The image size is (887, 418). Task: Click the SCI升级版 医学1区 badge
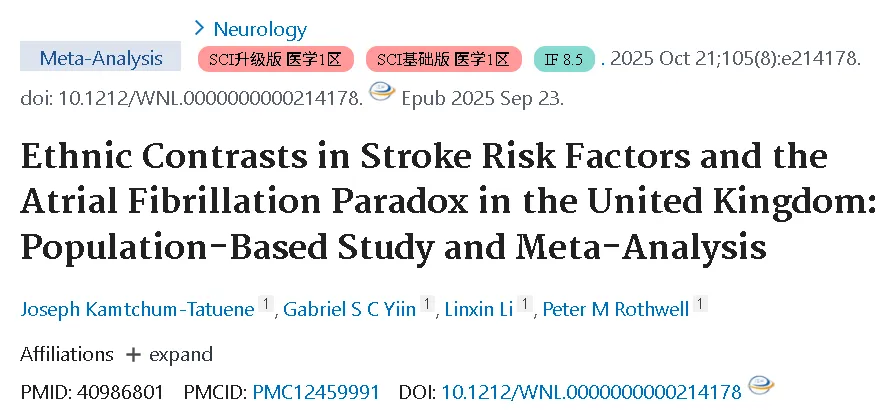(275, 59)
